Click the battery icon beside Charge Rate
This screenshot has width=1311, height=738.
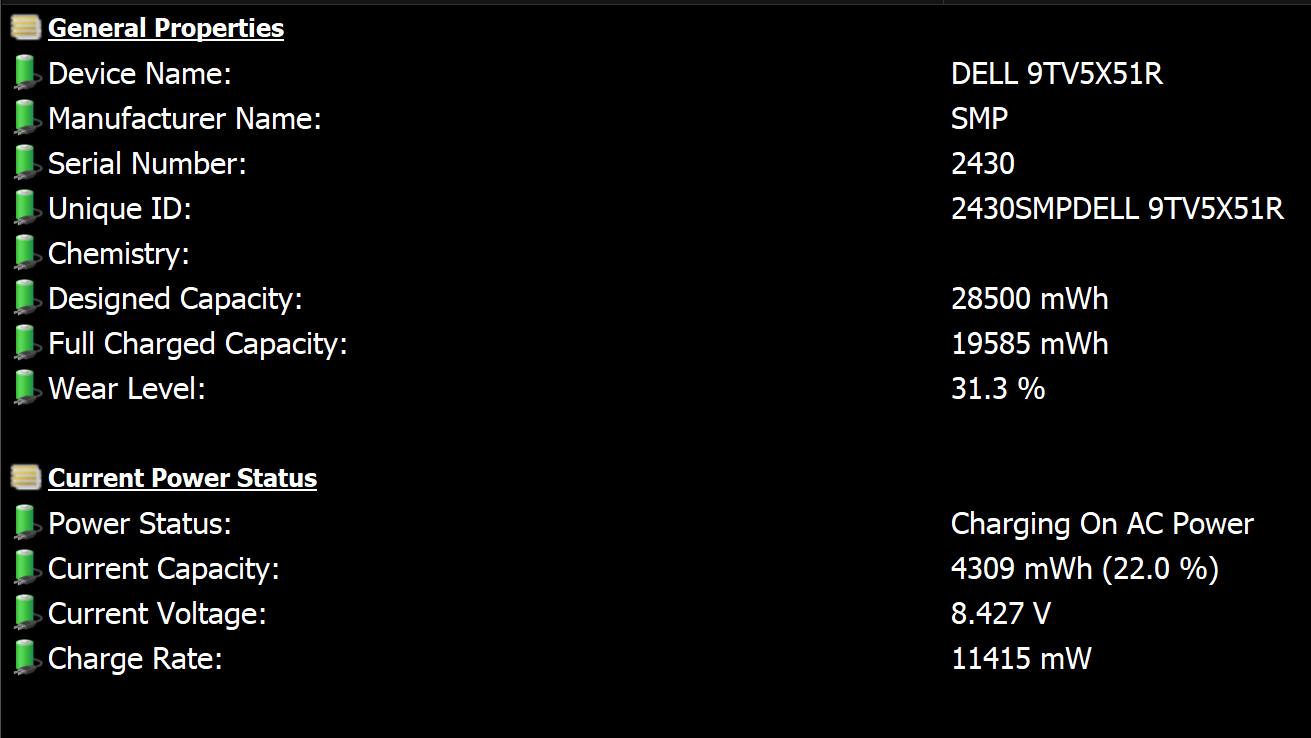[26, 658]
